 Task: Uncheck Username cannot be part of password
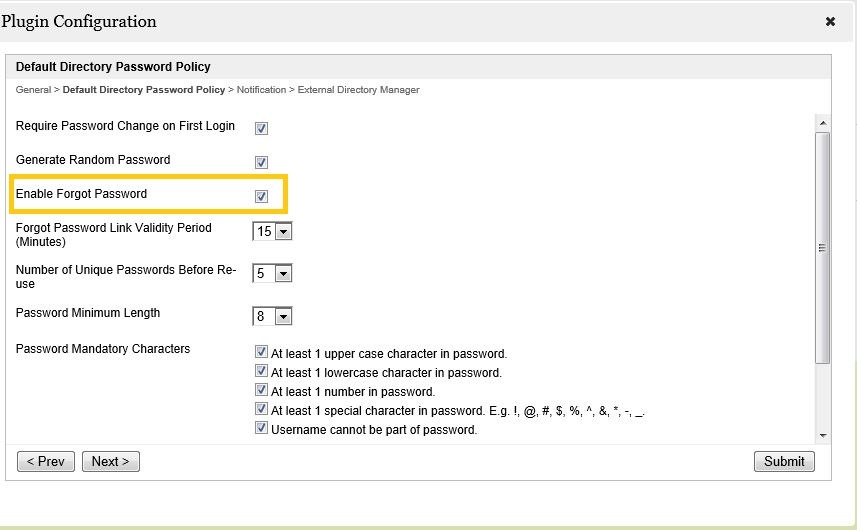[x=262, y=429]
